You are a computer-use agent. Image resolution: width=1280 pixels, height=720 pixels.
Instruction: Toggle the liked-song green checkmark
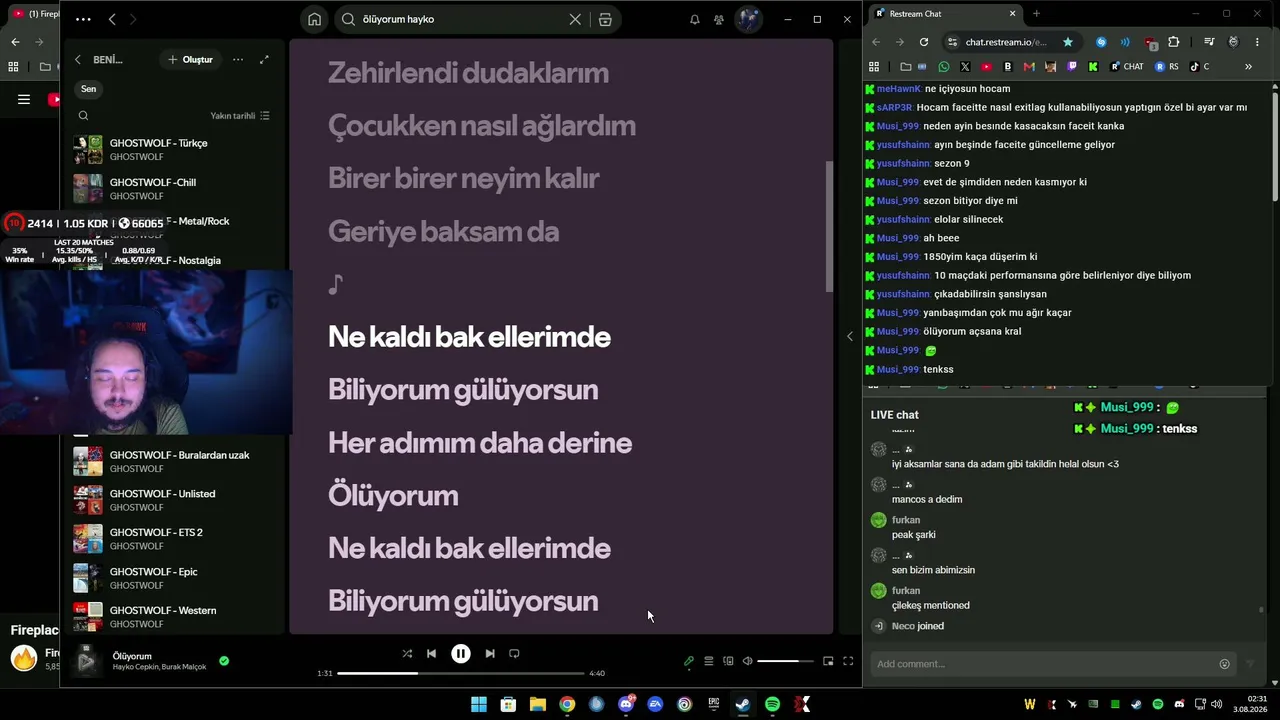tap(224, 660)
